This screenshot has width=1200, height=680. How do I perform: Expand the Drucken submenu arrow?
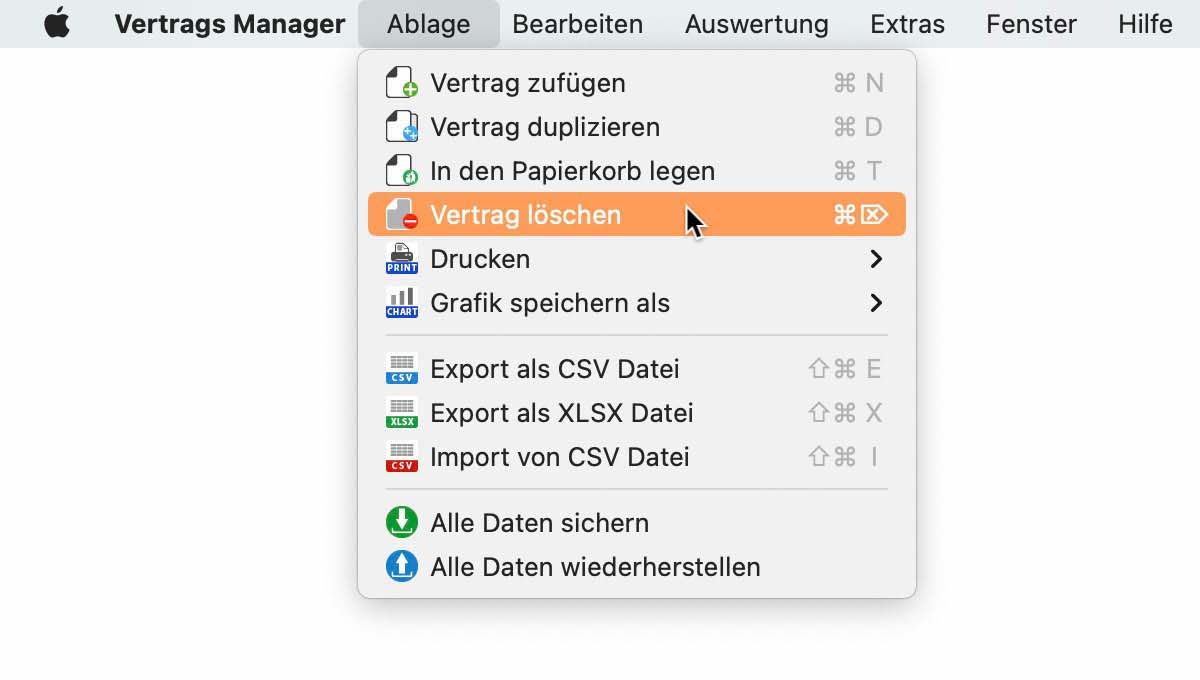pyautogui.click(x=876, y=259)
